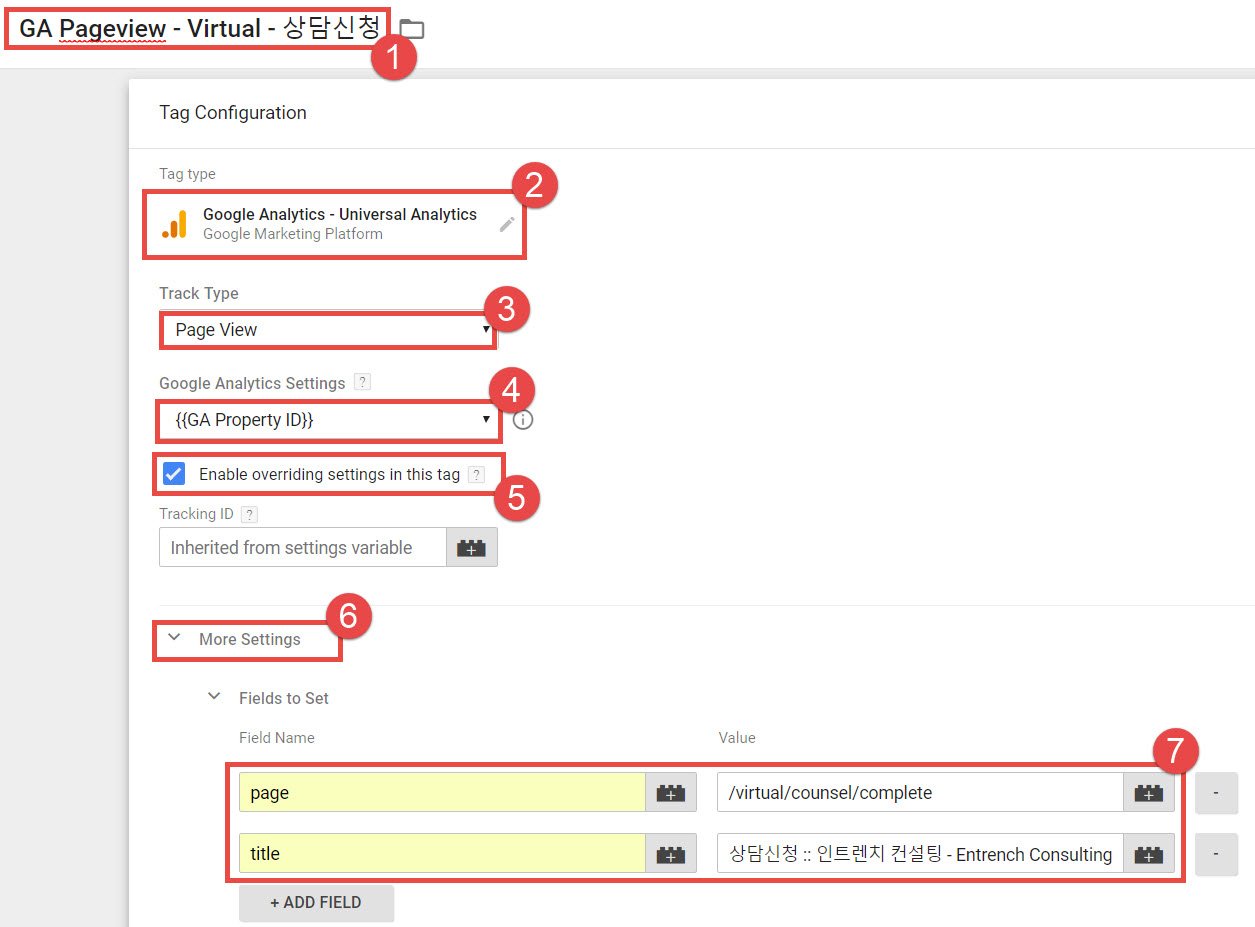The image size is (1255, 927).
Task: Insert variable for /virtual/counsel/complete value
Action: tap(1149, 792)
